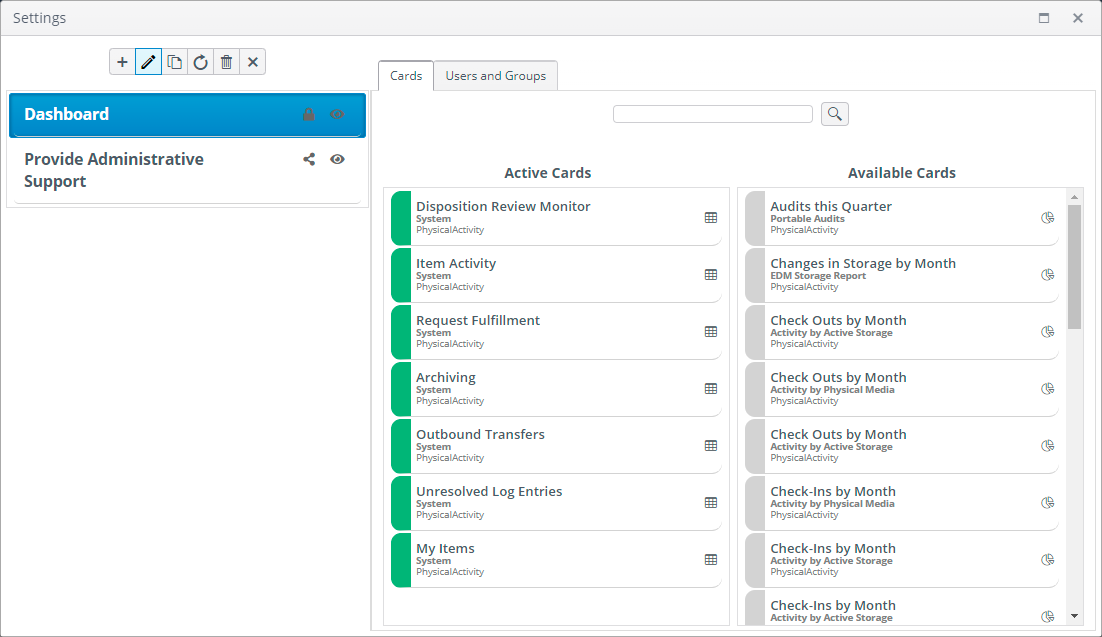Delete dashboard using trash icon
Screen dimensions: 1102x637
click(x=226, y=62)
